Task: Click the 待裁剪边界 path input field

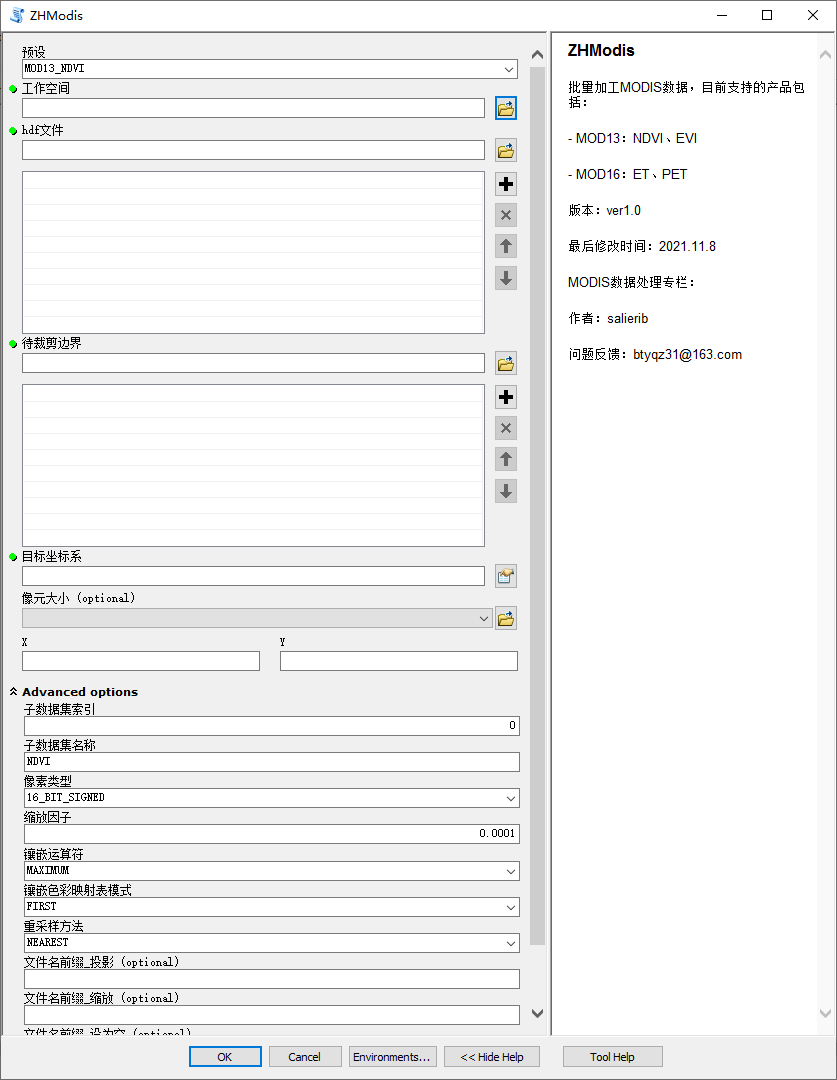Action: click(x=254, y=363)
